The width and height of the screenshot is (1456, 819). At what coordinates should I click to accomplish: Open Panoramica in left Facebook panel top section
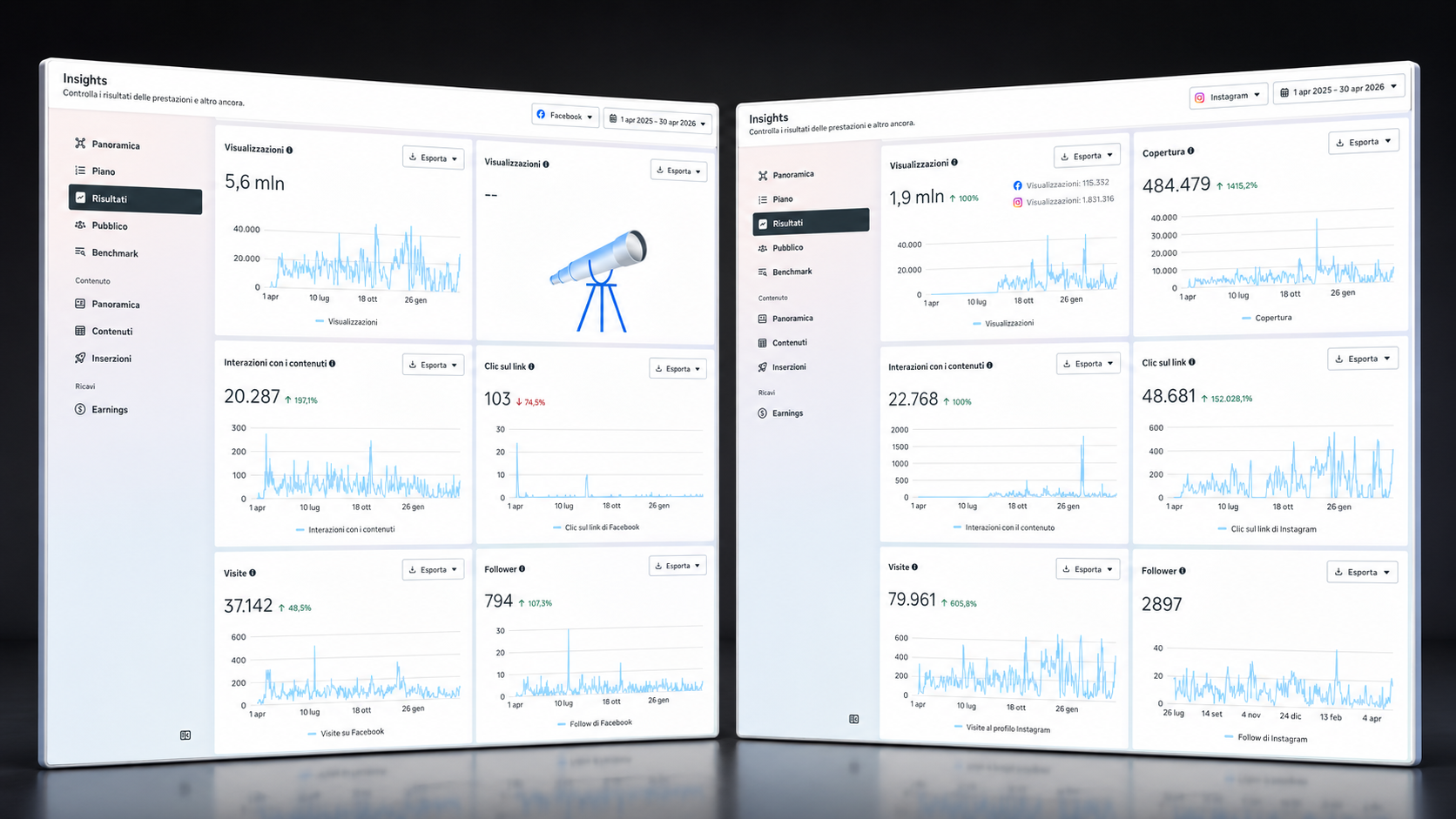click(x=107, y=144)
